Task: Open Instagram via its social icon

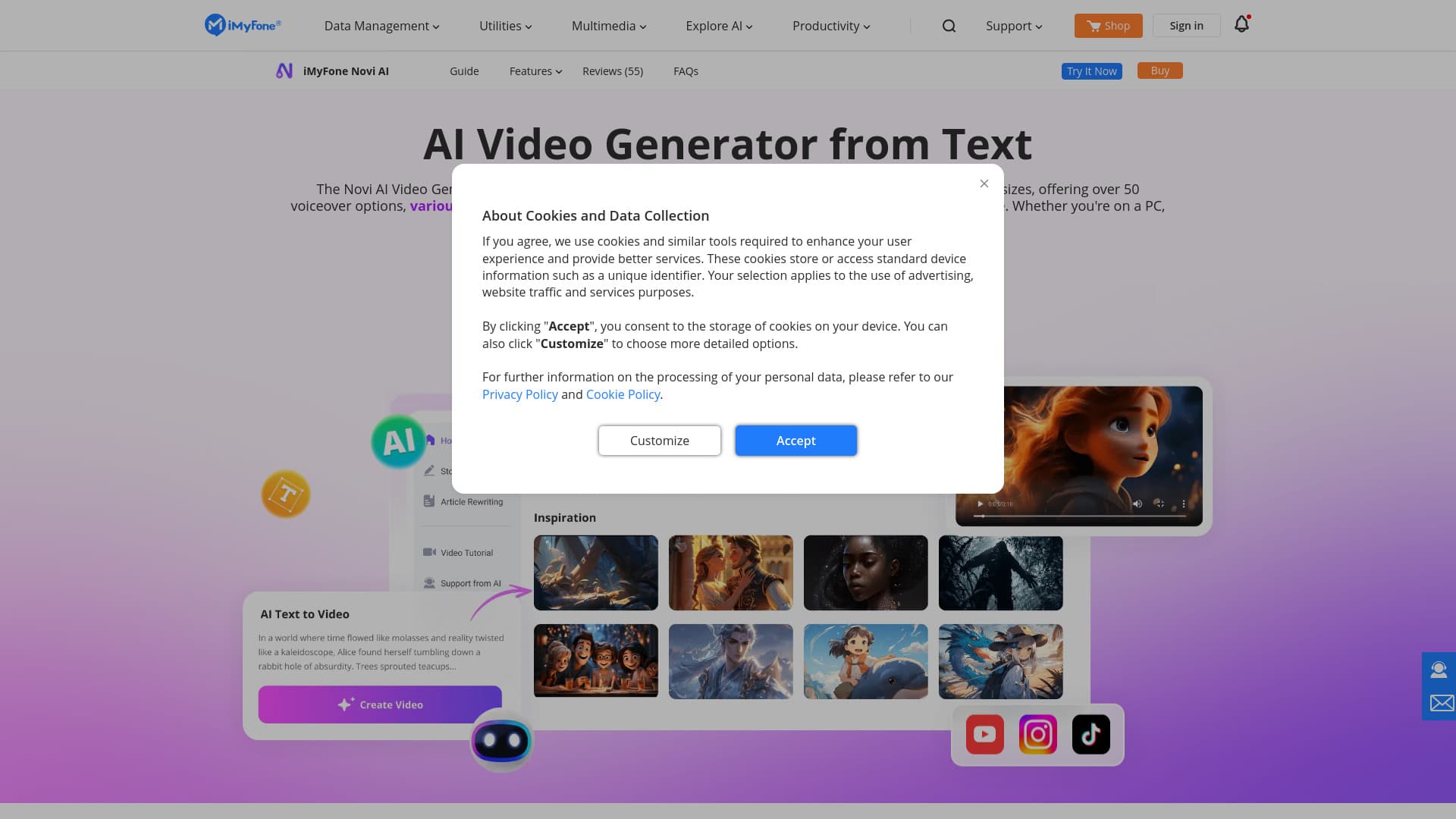Action: (x=1037, y=733)
